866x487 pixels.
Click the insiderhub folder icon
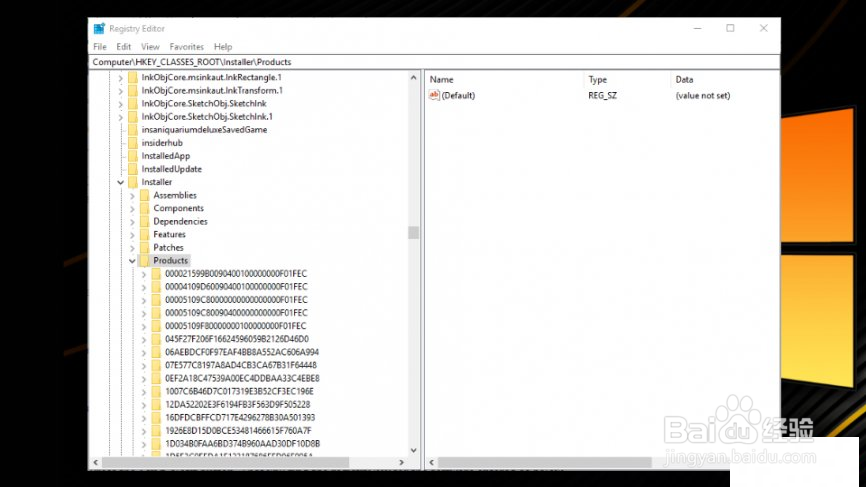click(x=133, y=142)
